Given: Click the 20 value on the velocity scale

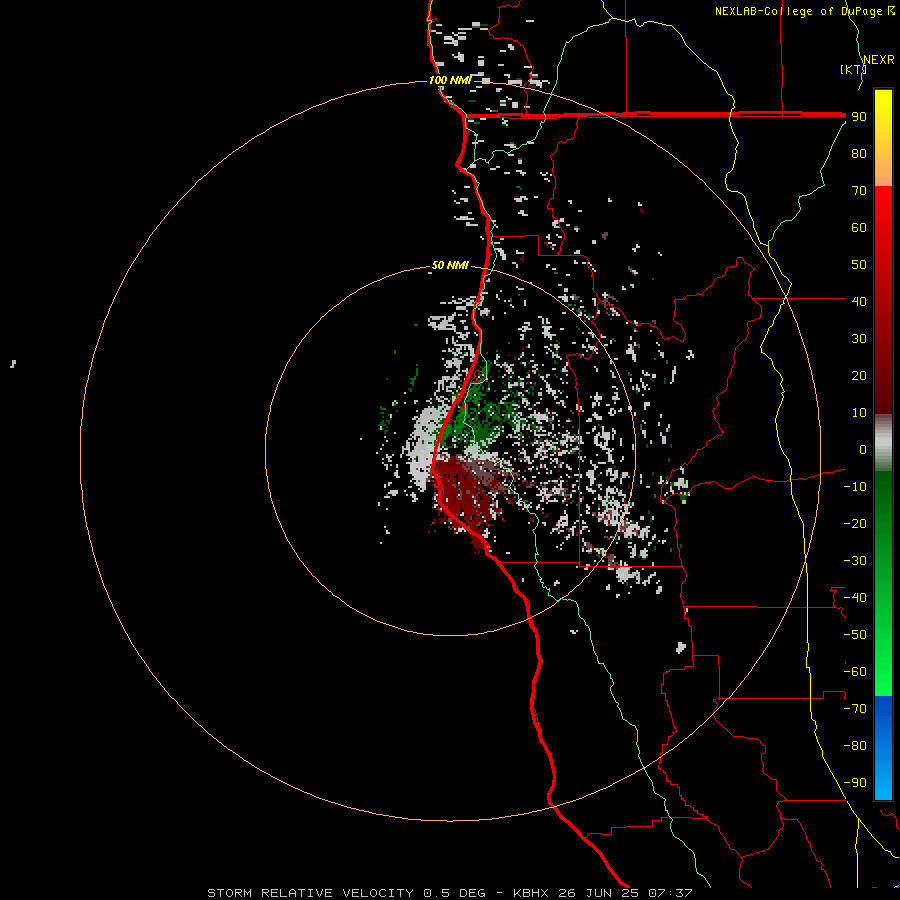Looking at the screenshot, I should (859, 375).
